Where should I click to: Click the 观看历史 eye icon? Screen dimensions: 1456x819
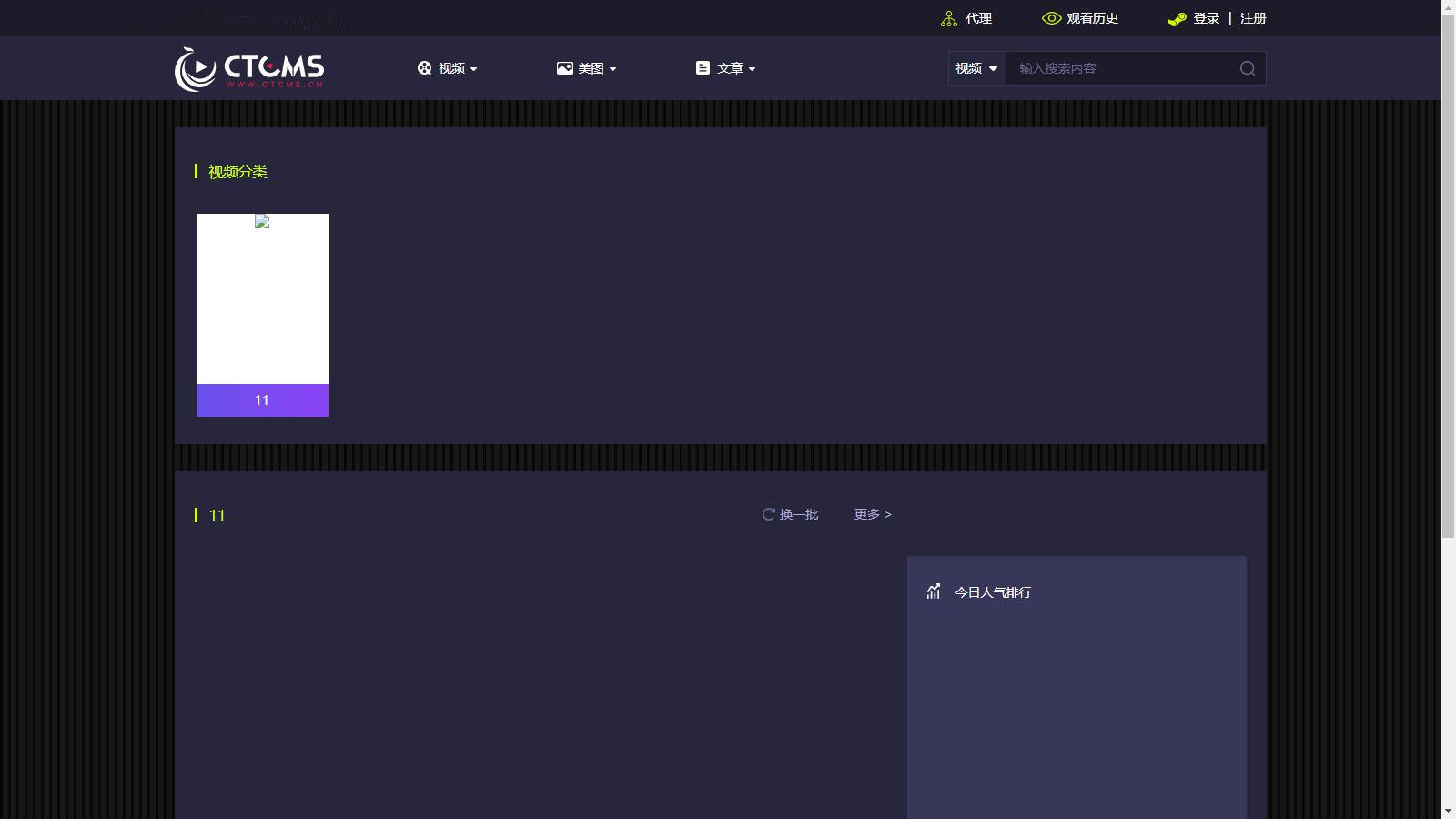tap(1052, 18)
